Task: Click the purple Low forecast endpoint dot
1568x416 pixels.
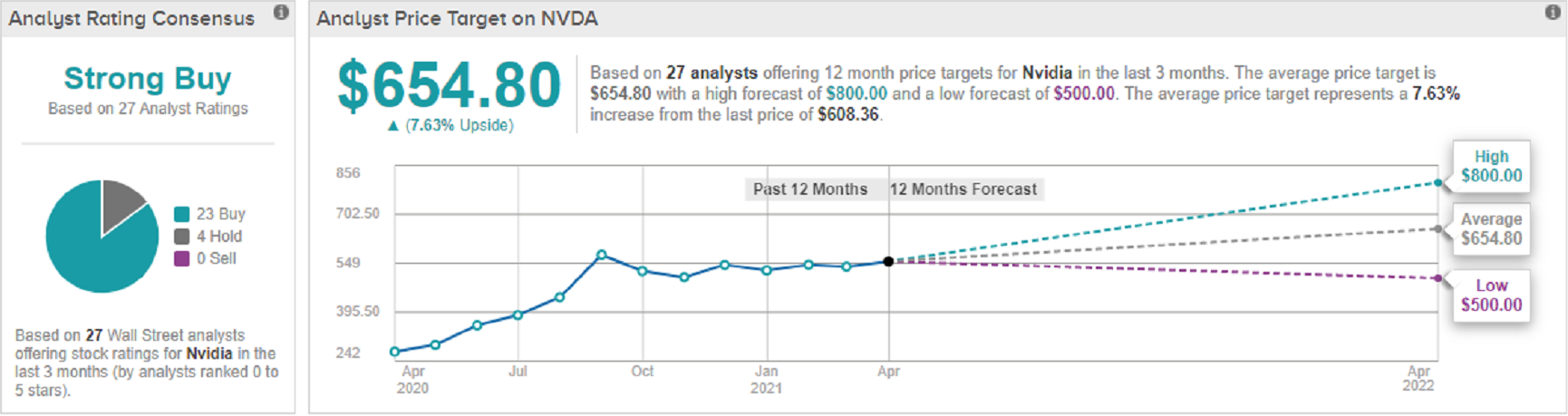Action: [x=1438, y=278]
